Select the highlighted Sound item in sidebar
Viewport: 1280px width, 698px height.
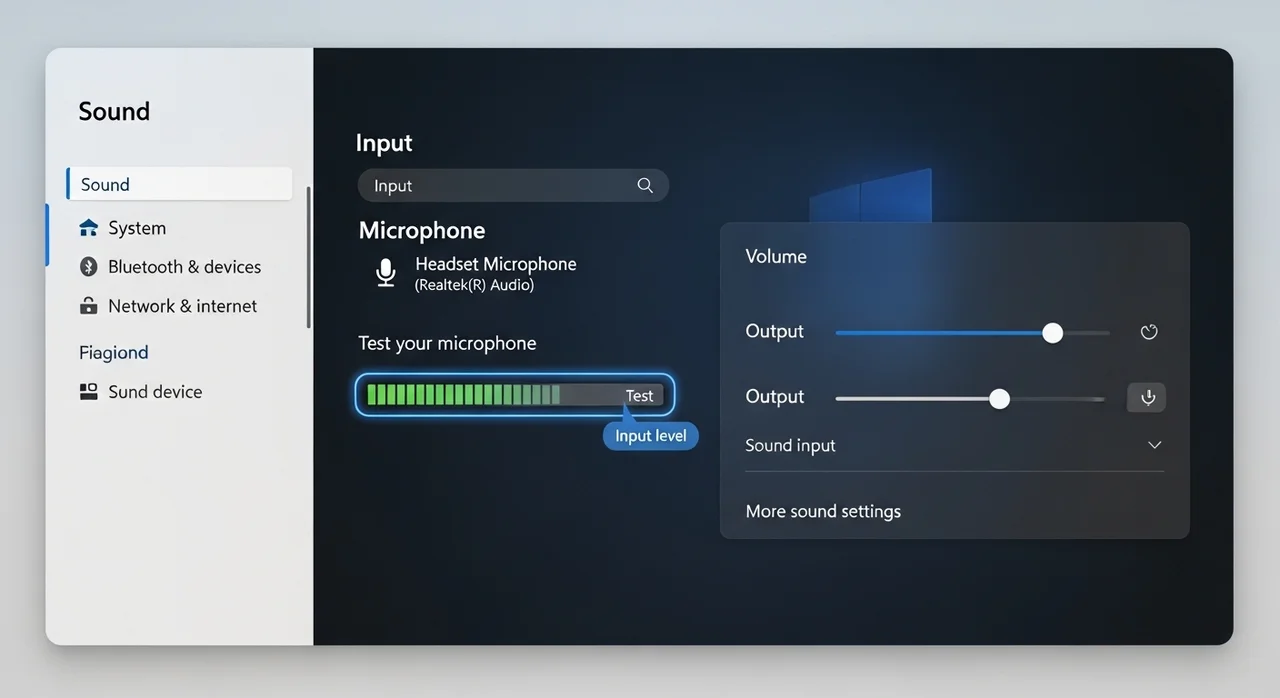click(180, 184)
